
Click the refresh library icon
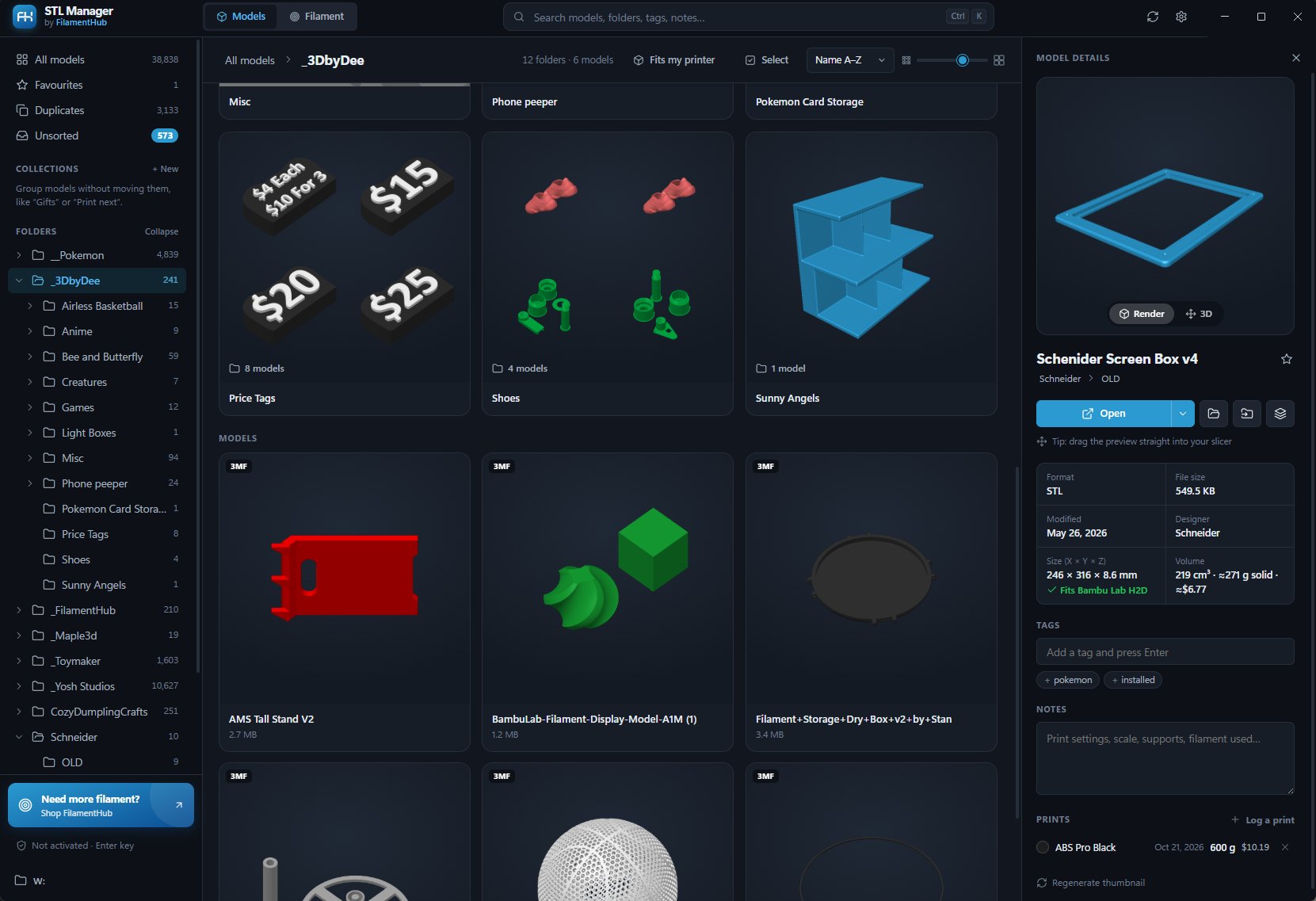point(1153,17)
